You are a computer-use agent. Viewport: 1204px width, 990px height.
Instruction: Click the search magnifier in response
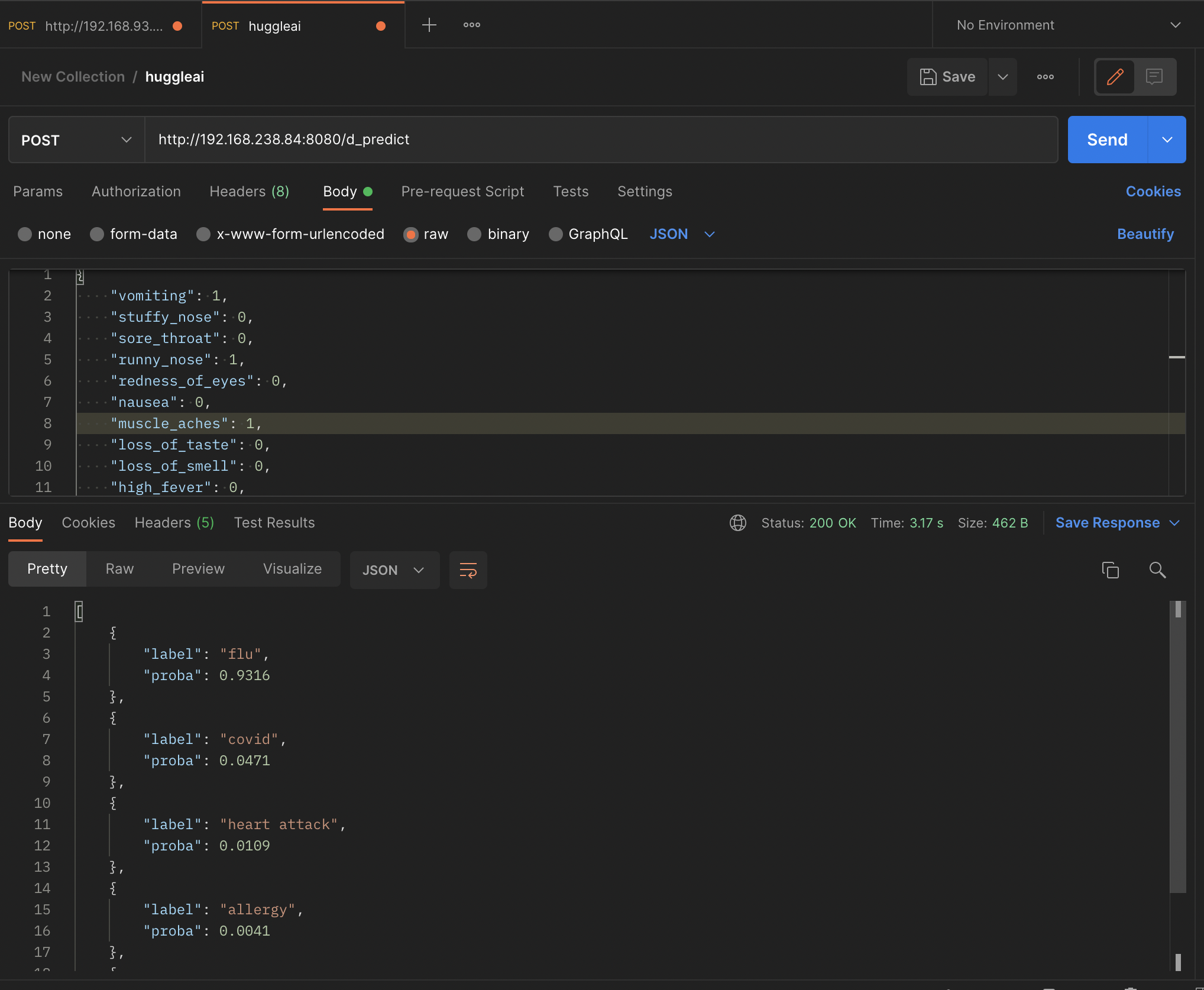click(1157, 570)
